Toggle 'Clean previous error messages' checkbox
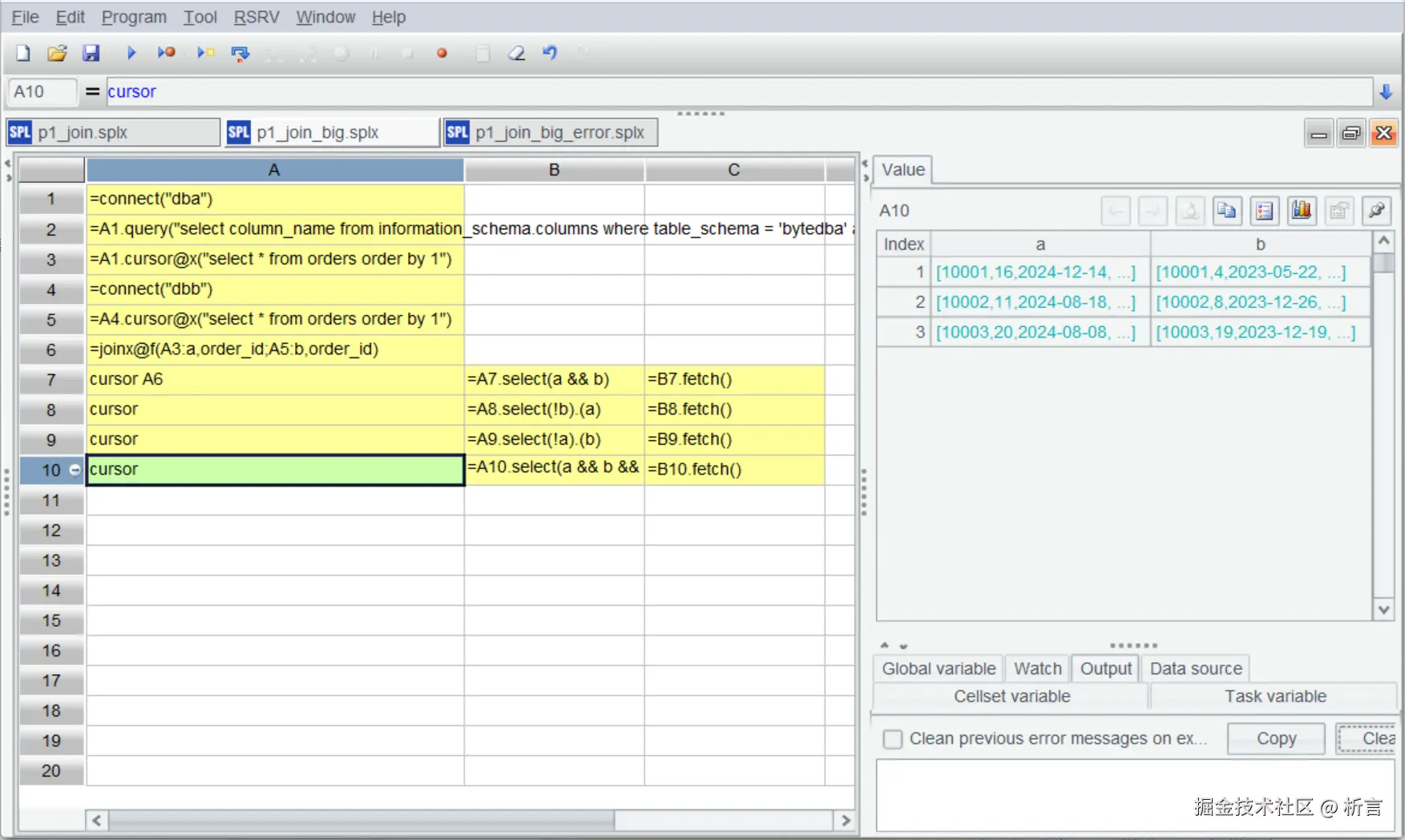The height and width of the screenshot is (840, 1405). (892, 739)
